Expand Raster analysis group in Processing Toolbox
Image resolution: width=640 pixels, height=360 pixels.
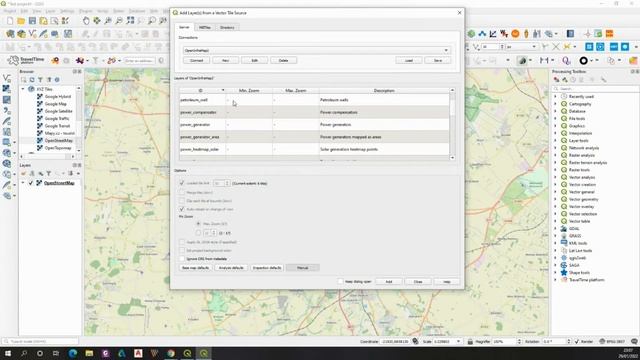click(x=555, y=156)
